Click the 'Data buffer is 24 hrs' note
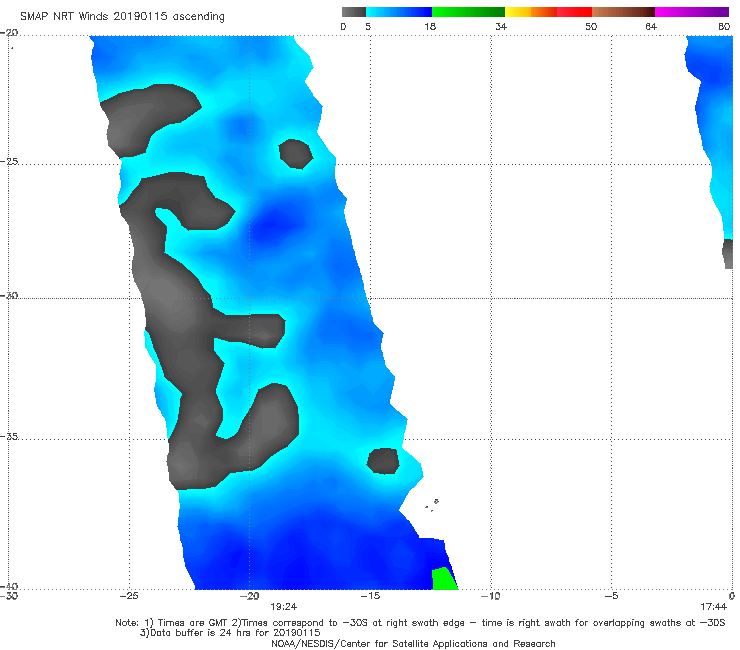The image size is (740, 650). coord(230,633)
